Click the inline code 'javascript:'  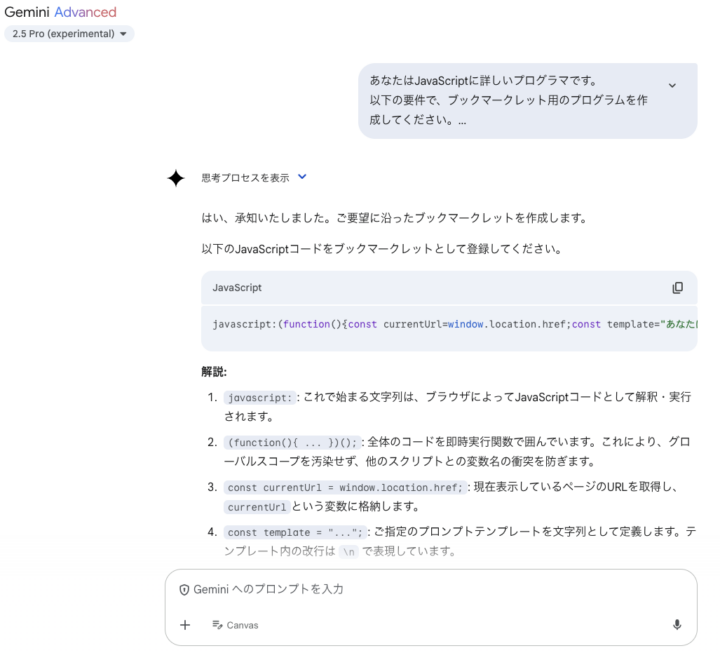click(260, 398)
